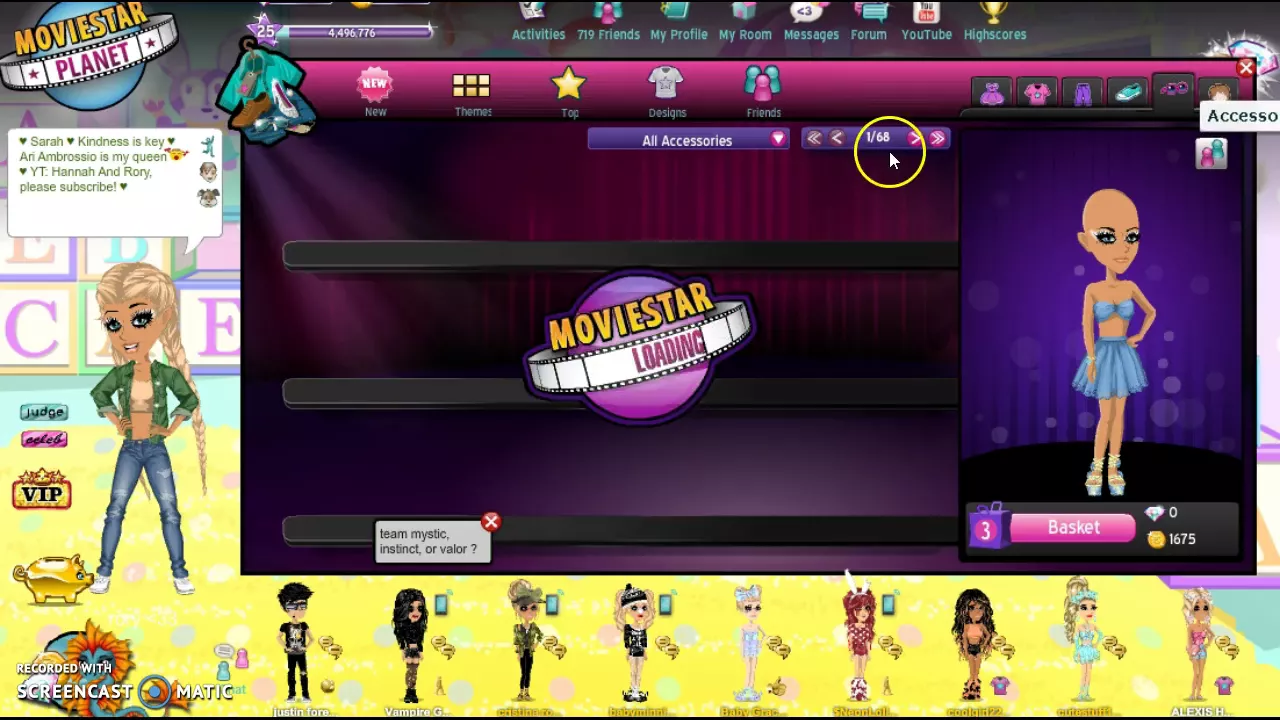Open the Designs tab
Viewport: 1280px width, 720px height.
tap(666, 93)
